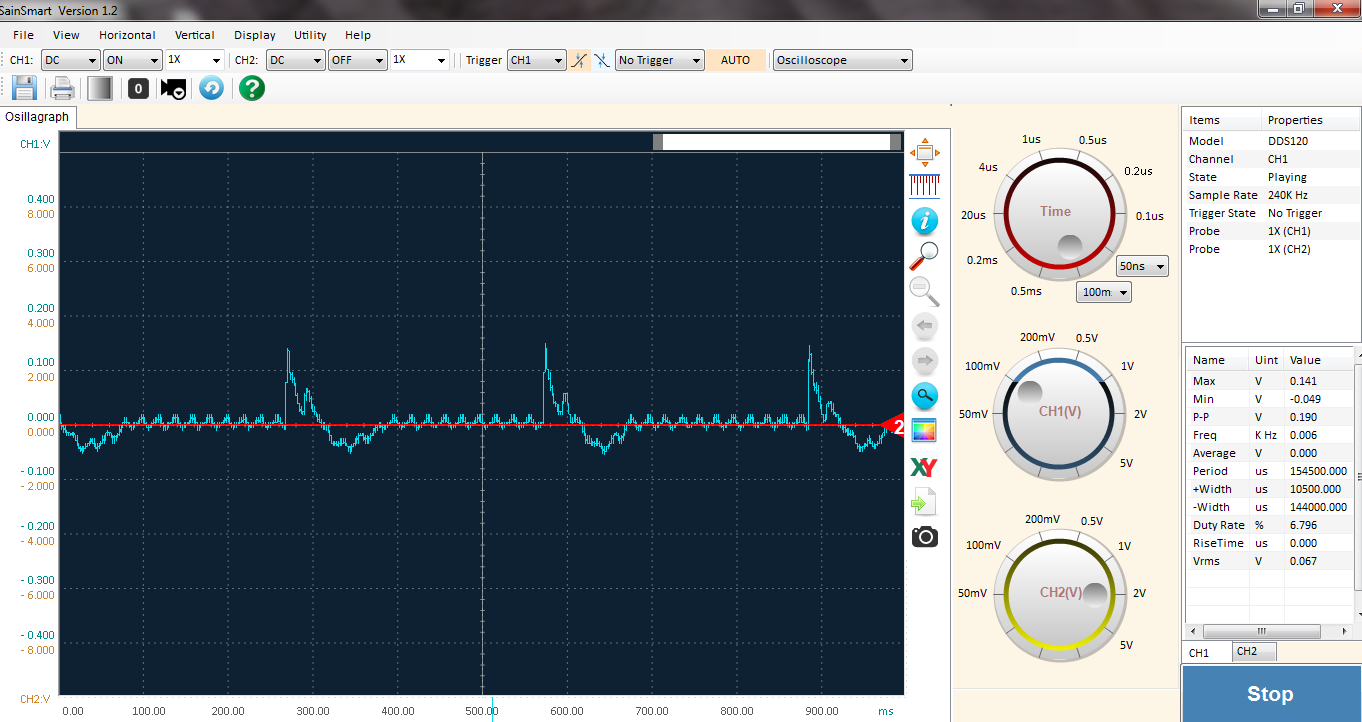Click the gray right arrow icon
This screenshot has height=722, width=1362.
click(924, 360)
